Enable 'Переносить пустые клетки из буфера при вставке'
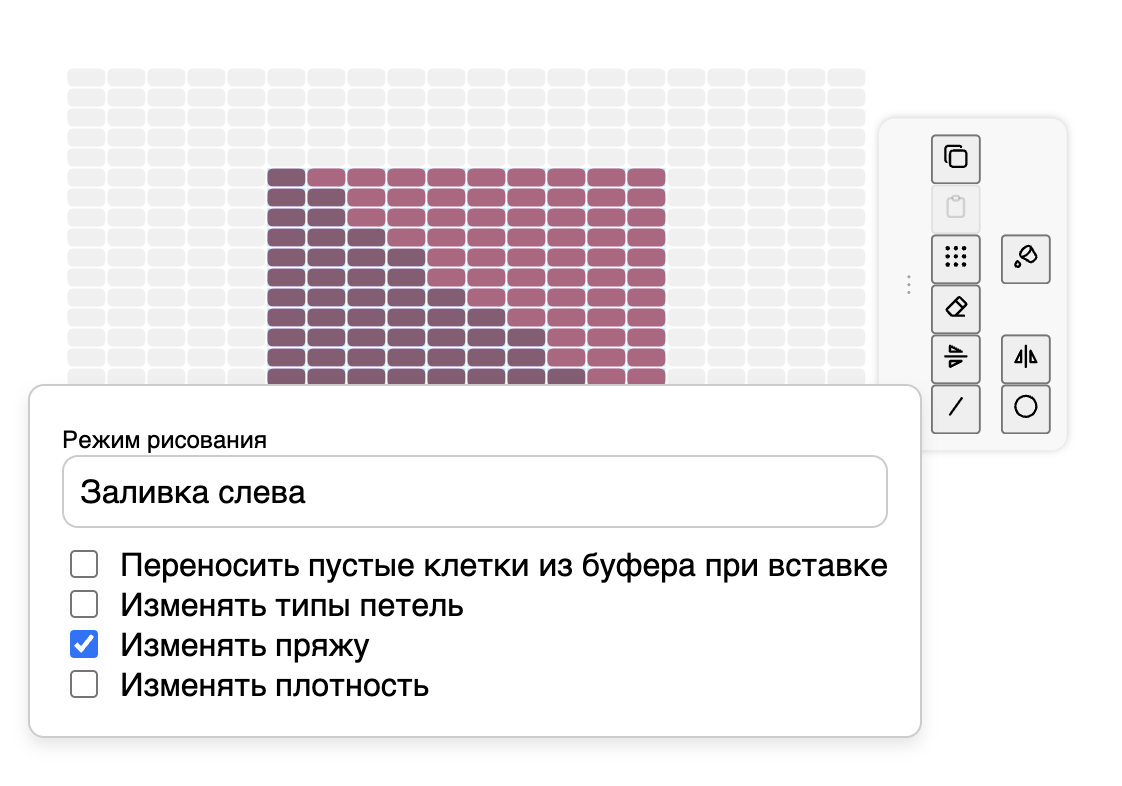 click(x=84, y=564)
